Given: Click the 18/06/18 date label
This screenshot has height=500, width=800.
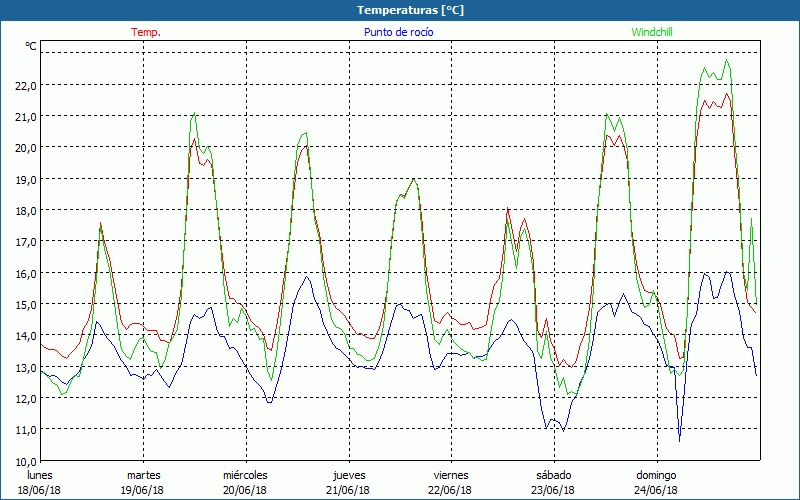Looking at the screenshot, I should 39,490.
